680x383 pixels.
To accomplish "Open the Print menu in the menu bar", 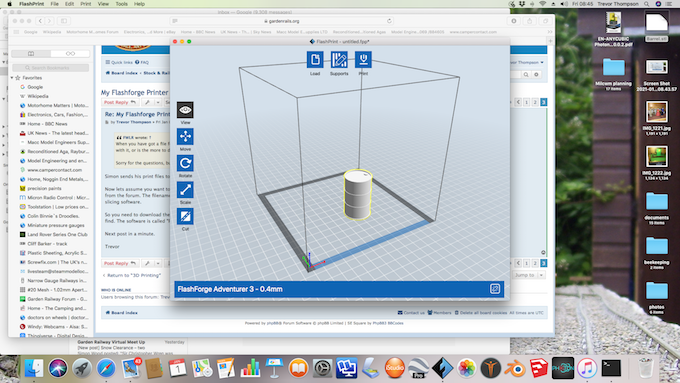I will (x=86, y=4).
